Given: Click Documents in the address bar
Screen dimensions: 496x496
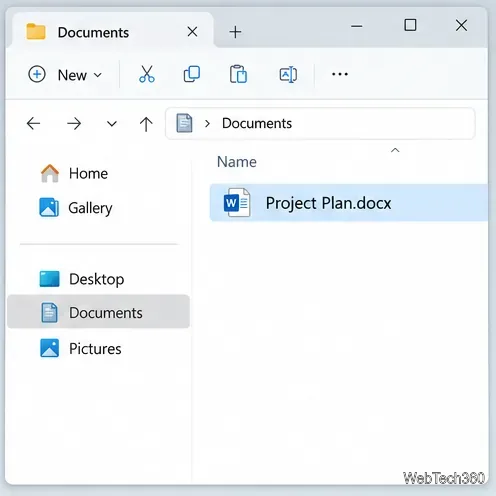Looking at the screenshot, I should [x=257, y=123].
